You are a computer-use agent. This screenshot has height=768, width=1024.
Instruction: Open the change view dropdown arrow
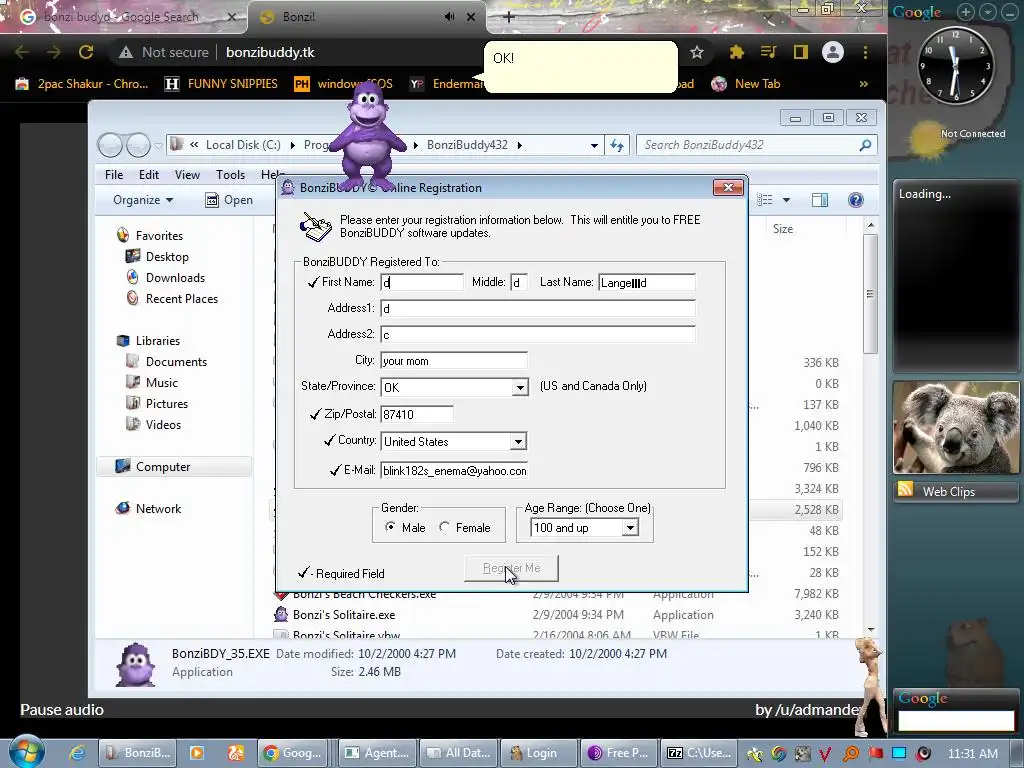[786, 200]
